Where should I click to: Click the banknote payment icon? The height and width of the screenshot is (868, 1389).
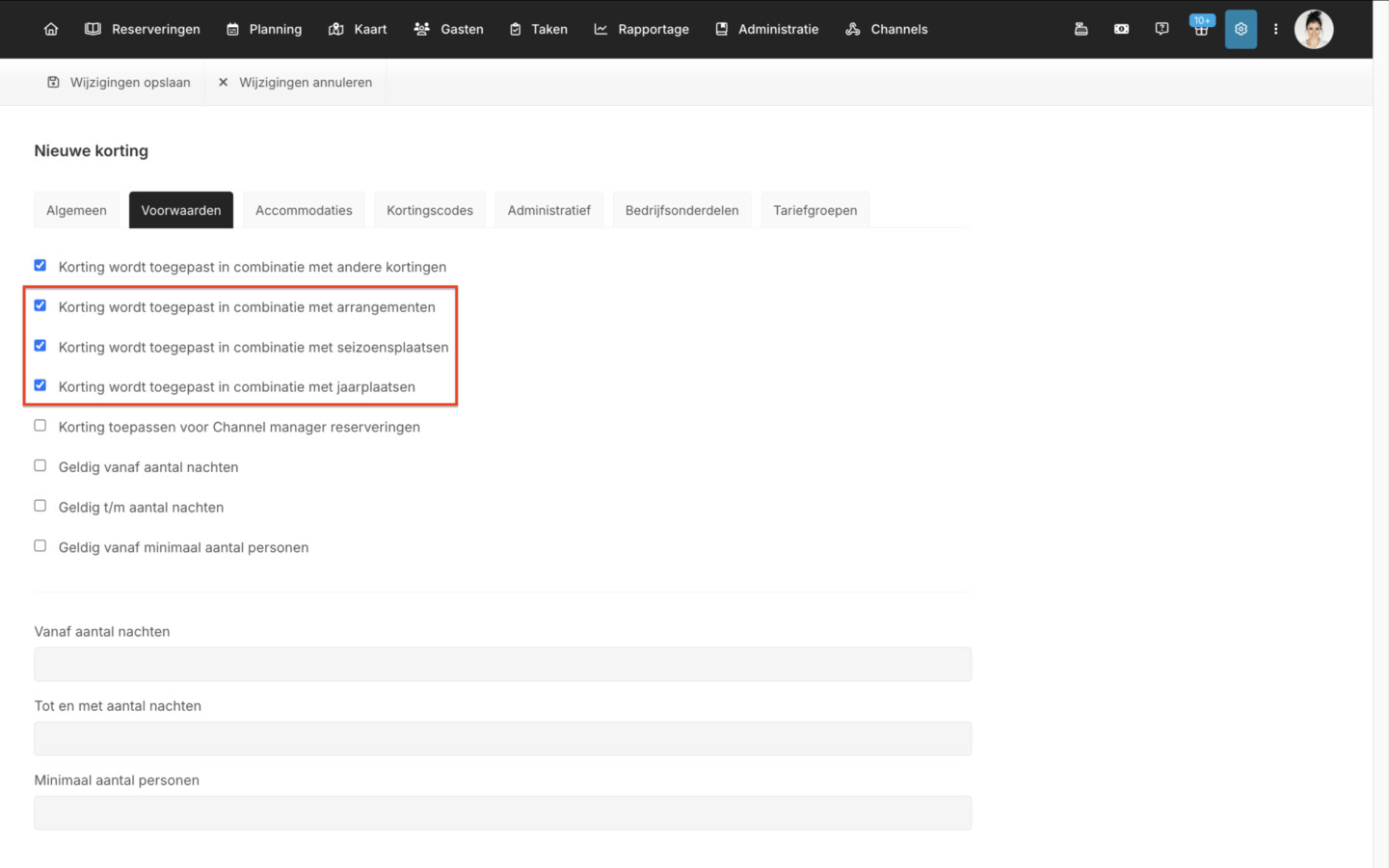pyautogui.click(x=1121, y=29)
